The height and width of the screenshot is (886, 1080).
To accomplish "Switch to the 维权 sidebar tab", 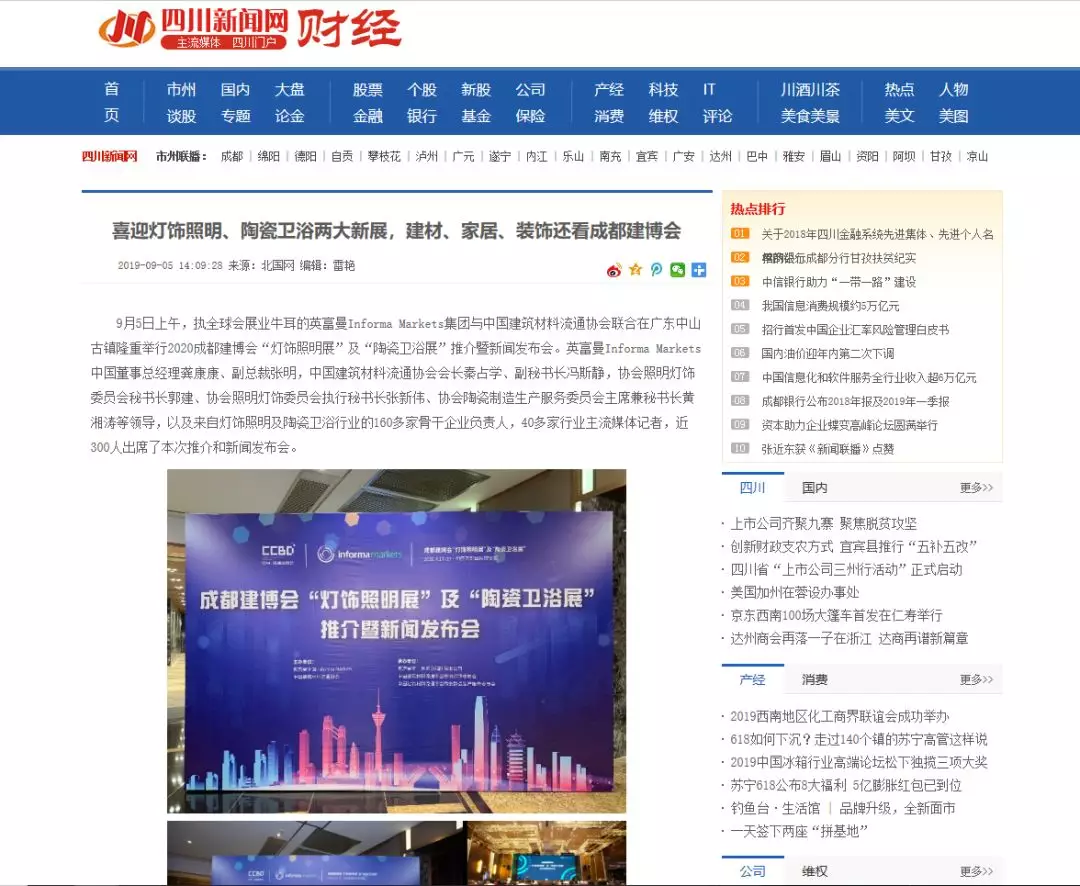I will click(x=815, y=871).
